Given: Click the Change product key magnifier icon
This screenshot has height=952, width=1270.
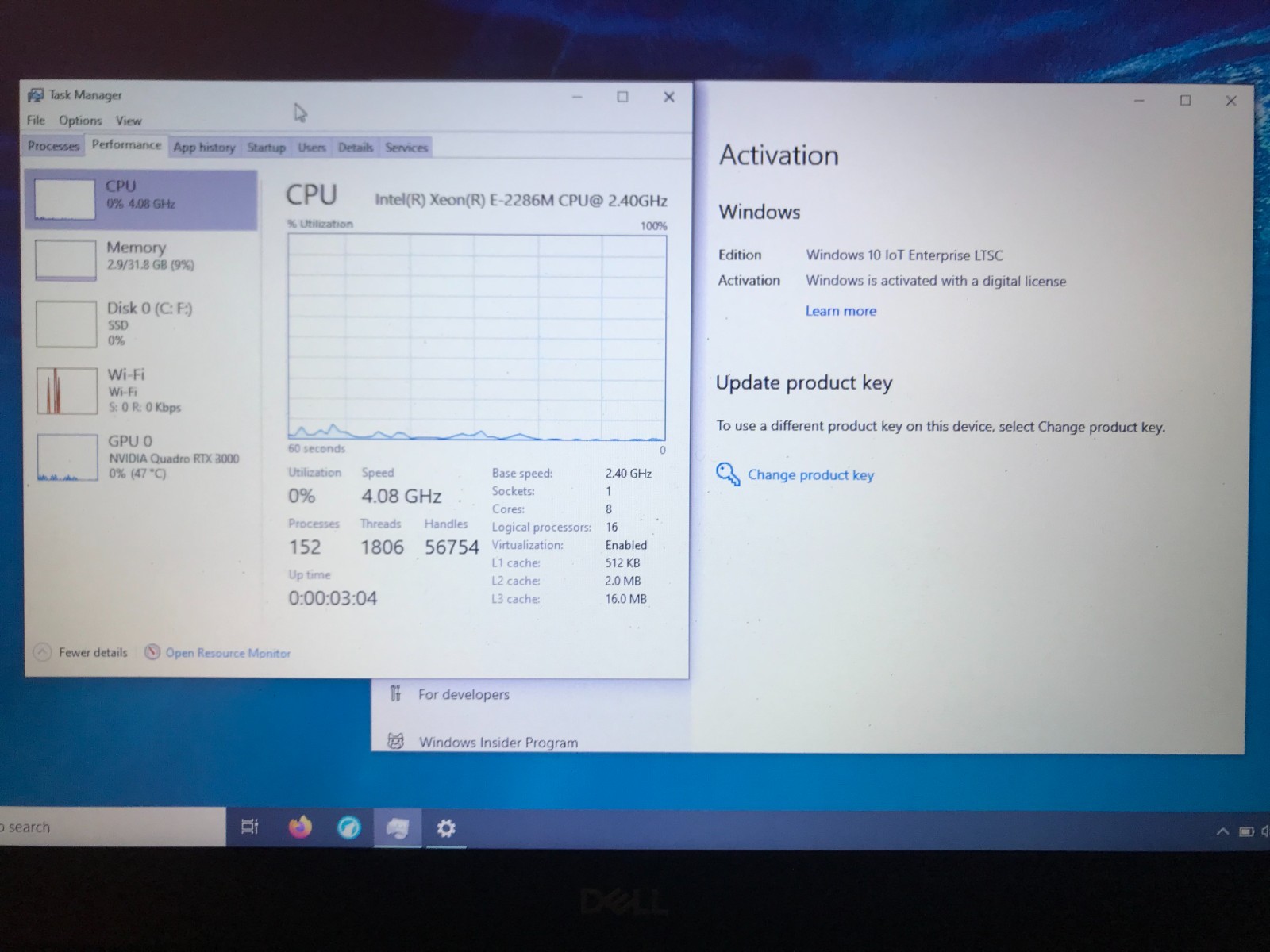Looking at the screenshot, I should click(728, 474).
